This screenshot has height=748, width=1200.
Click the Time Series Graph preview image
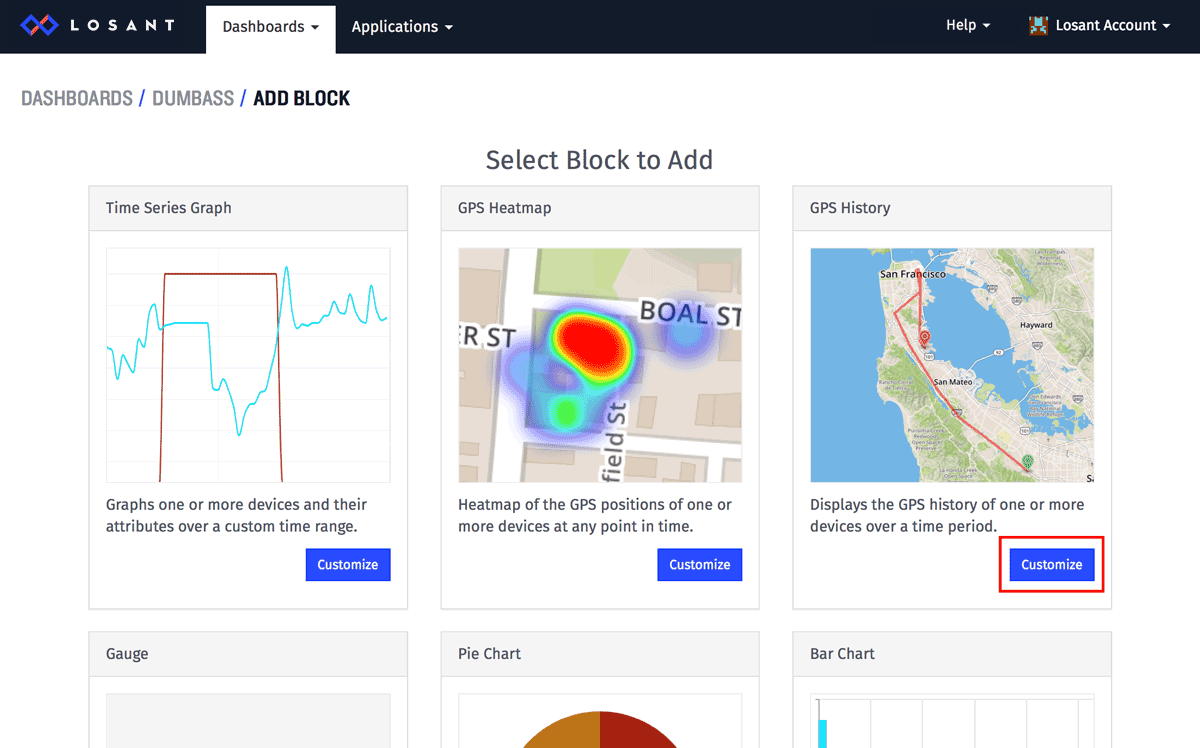[x=248, y=365]
